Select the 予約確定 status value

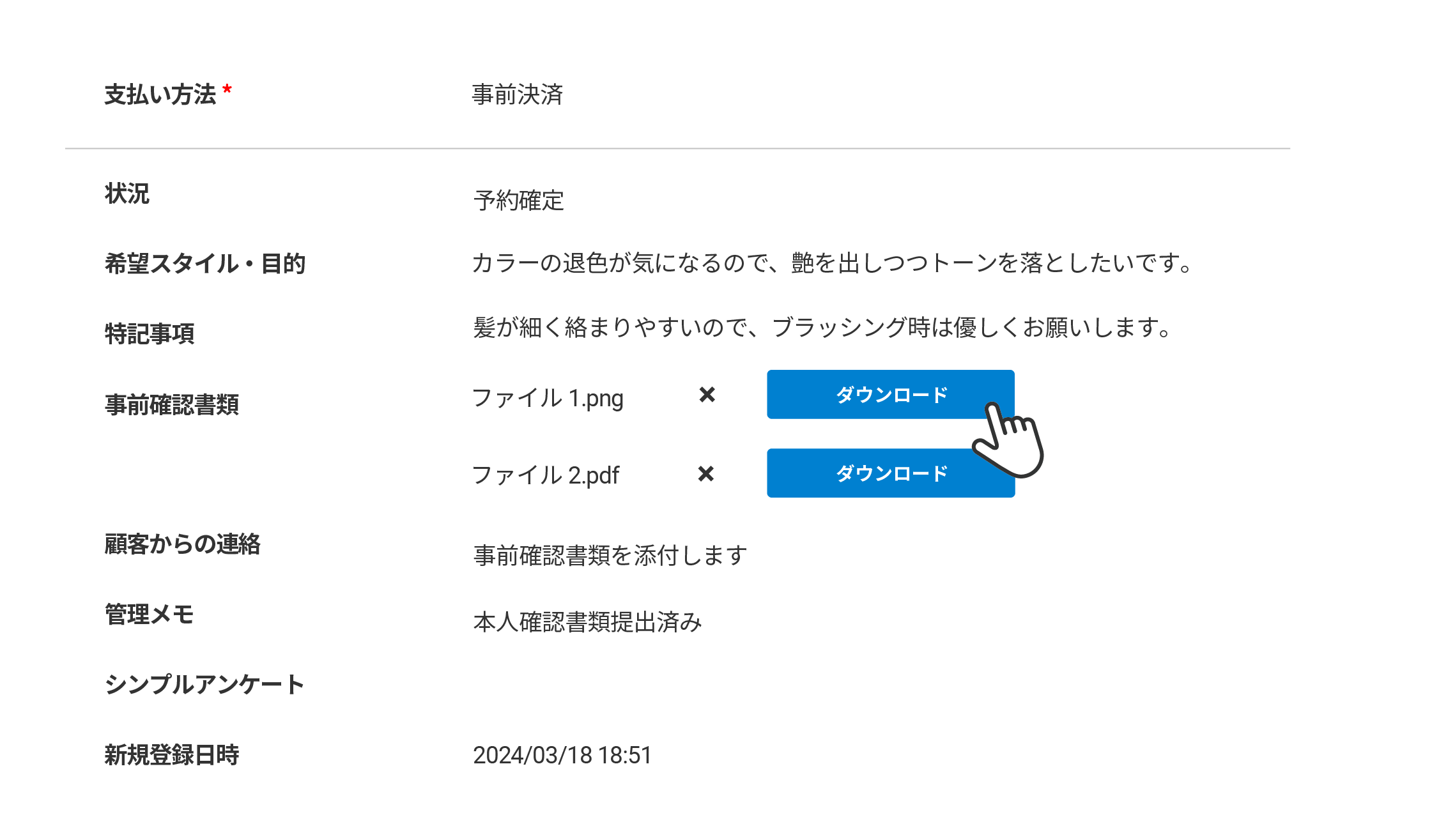point(518,201)
